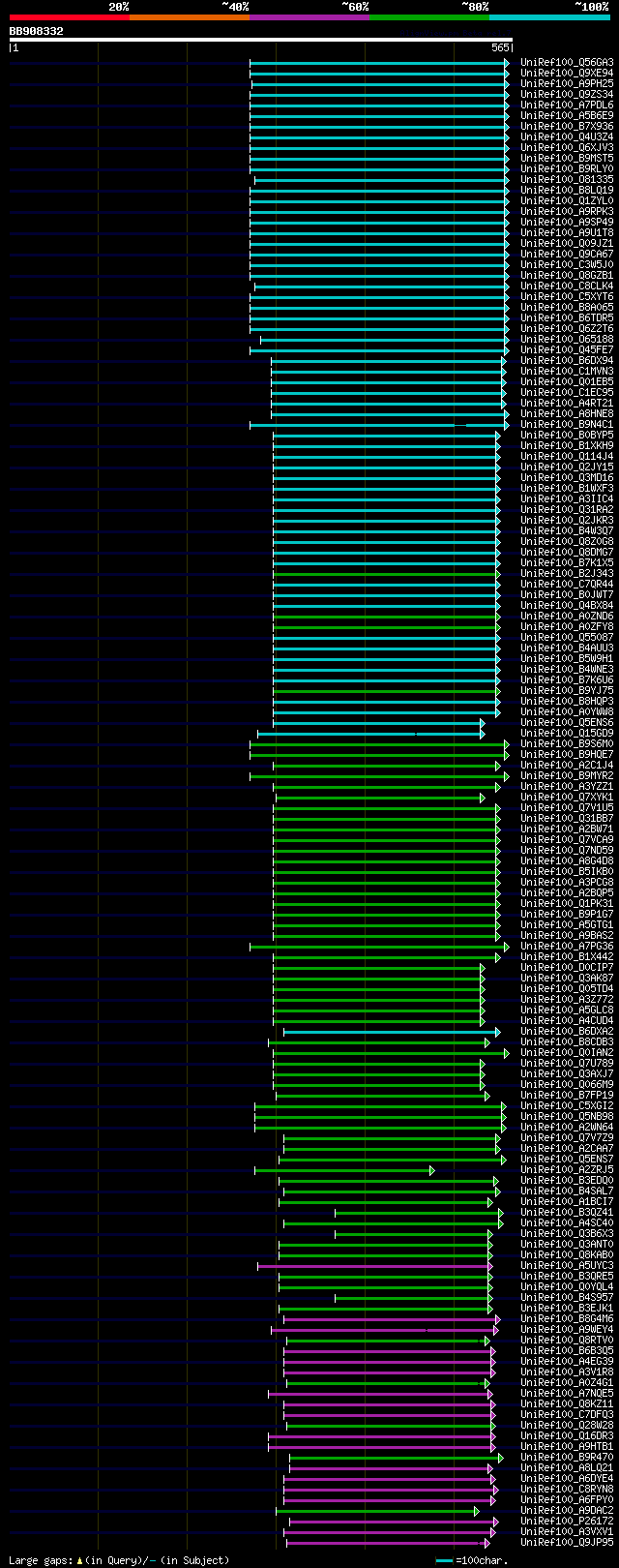Open entry UniRef100_Q0IAN2
This screenshot has width=619, height=1568.
[x=567, y=1052]
